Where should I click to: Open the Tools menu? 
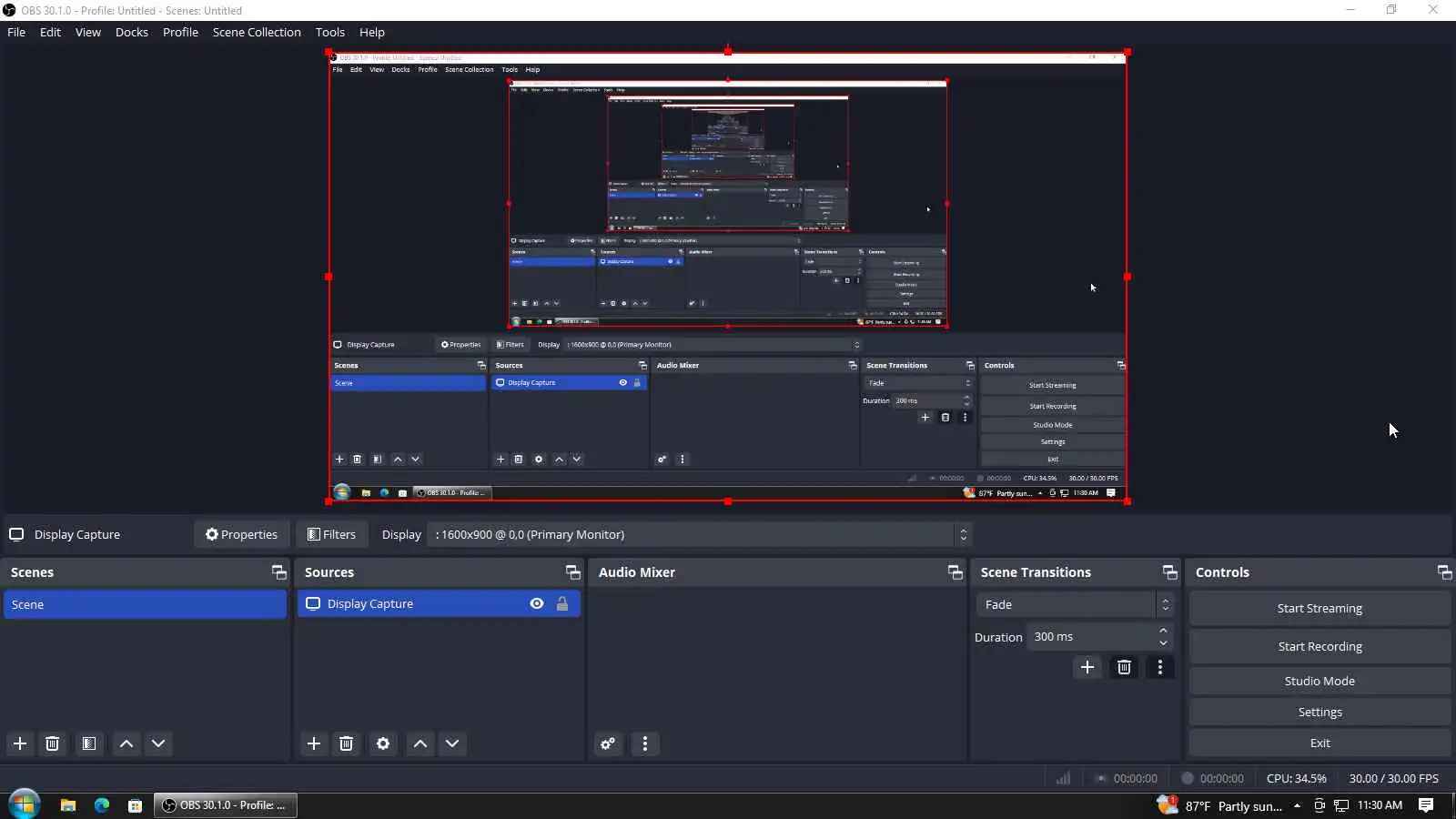(330, 32)
